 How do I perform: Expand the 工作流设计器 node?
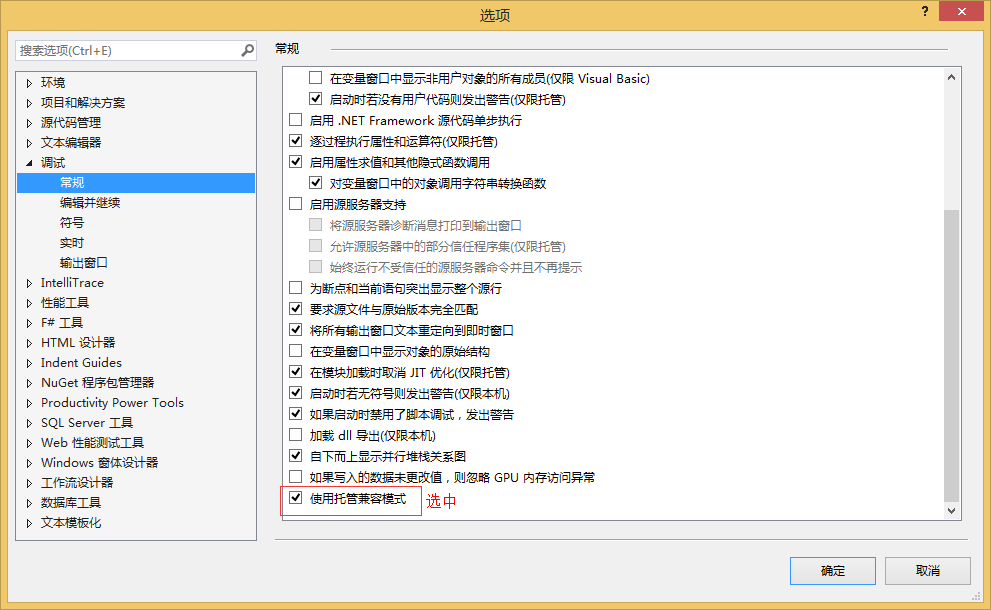[29, 484]
